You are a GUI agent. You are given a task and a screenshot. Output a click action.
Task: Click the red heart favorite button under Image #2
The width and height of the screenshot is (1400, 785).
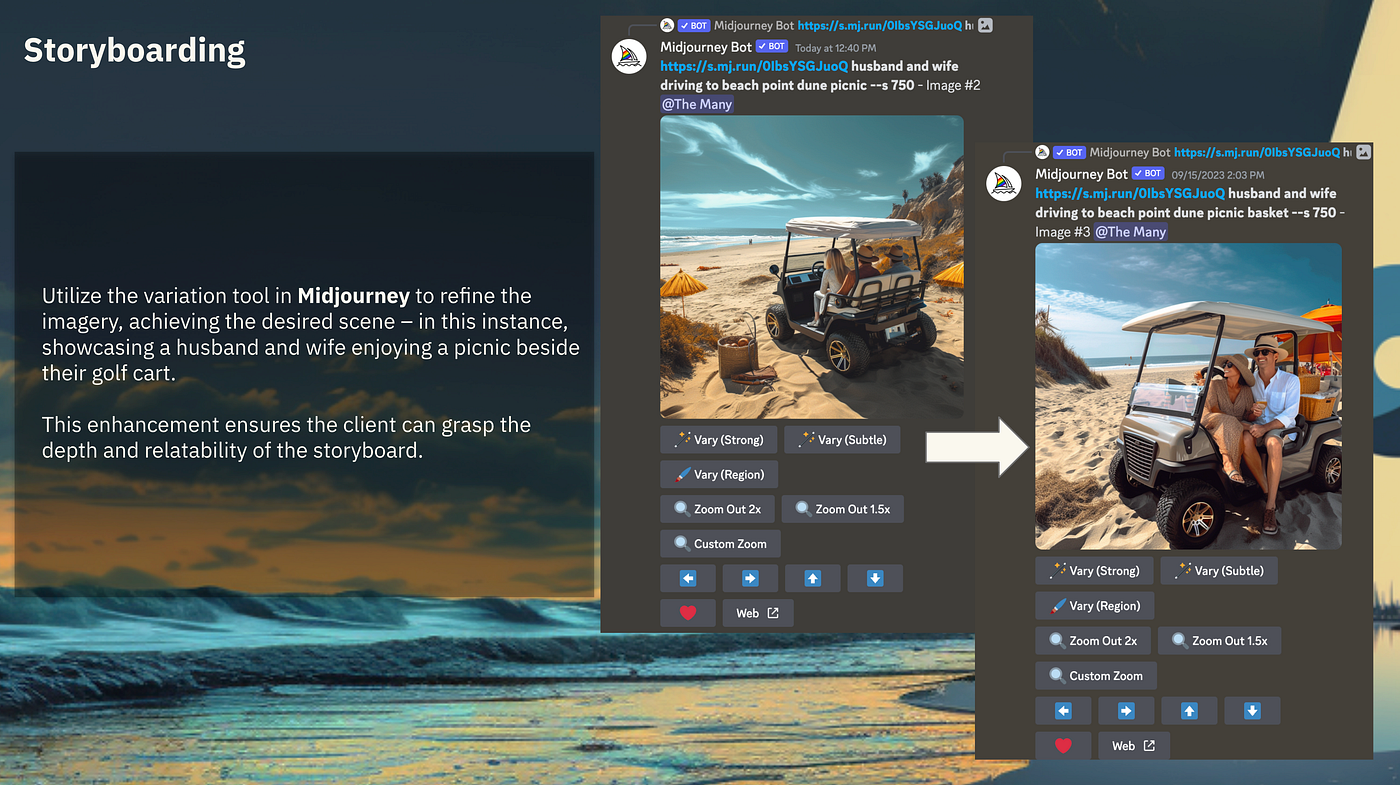point(688,613)
